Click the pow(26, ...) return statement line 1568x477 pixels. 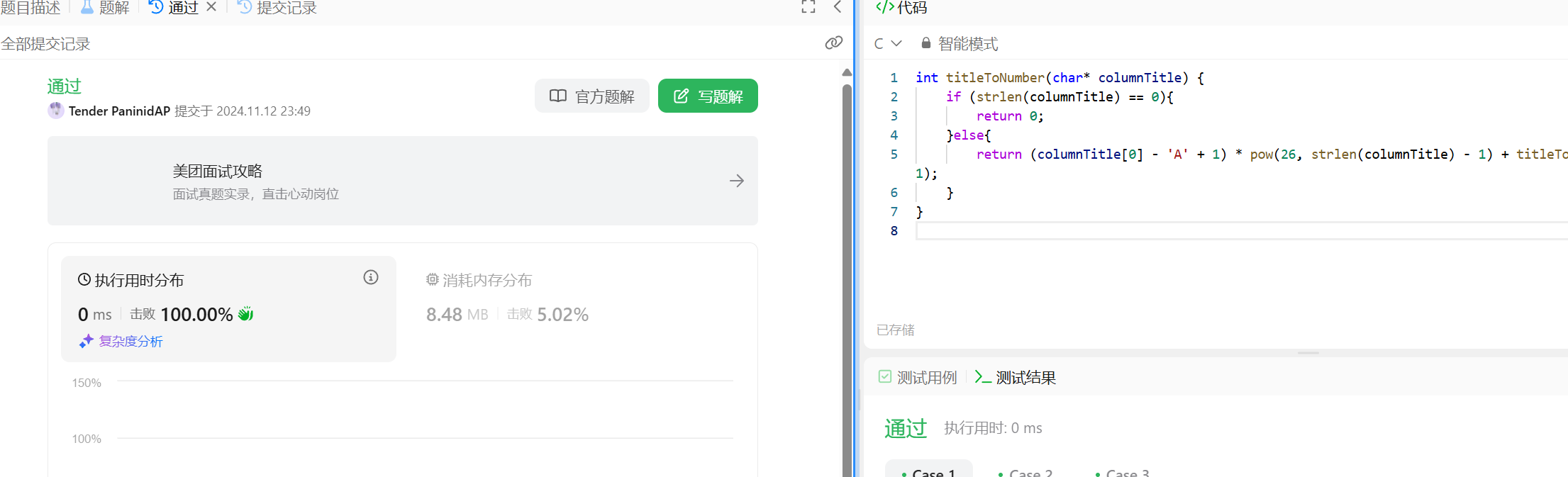1272,155
